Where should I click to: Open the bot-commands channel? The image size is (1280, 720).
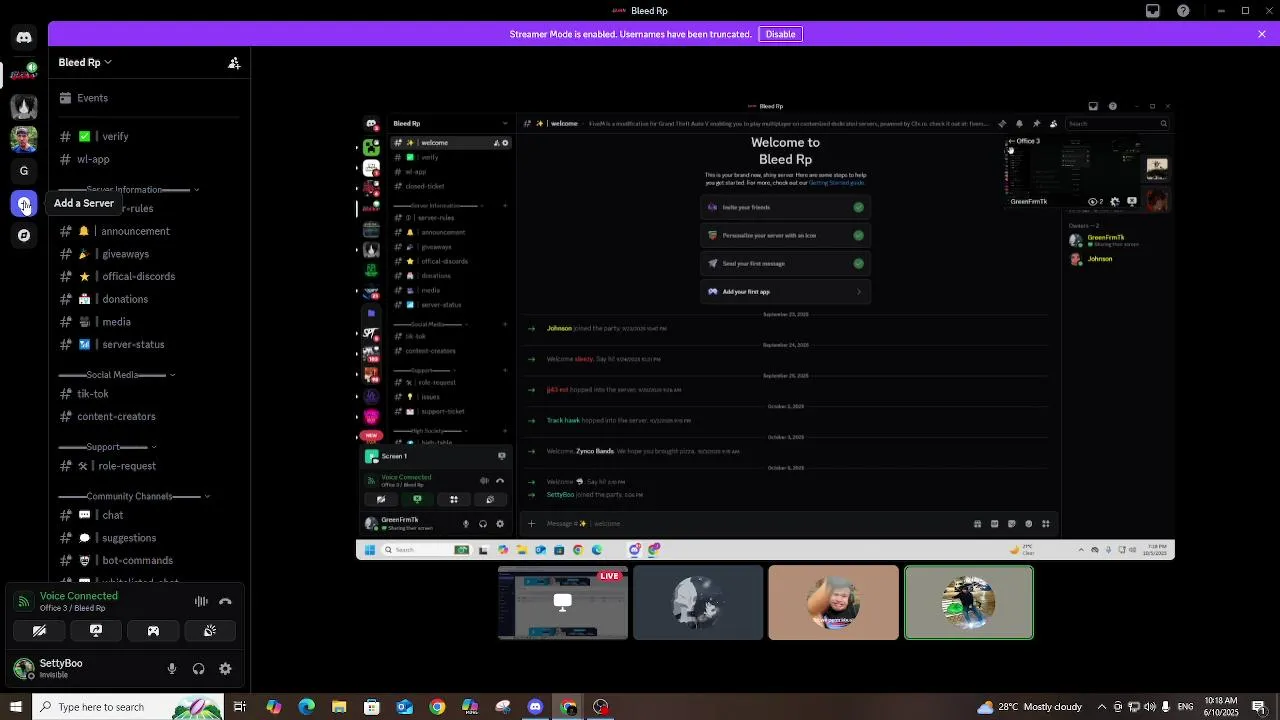(x=150, y=560)
